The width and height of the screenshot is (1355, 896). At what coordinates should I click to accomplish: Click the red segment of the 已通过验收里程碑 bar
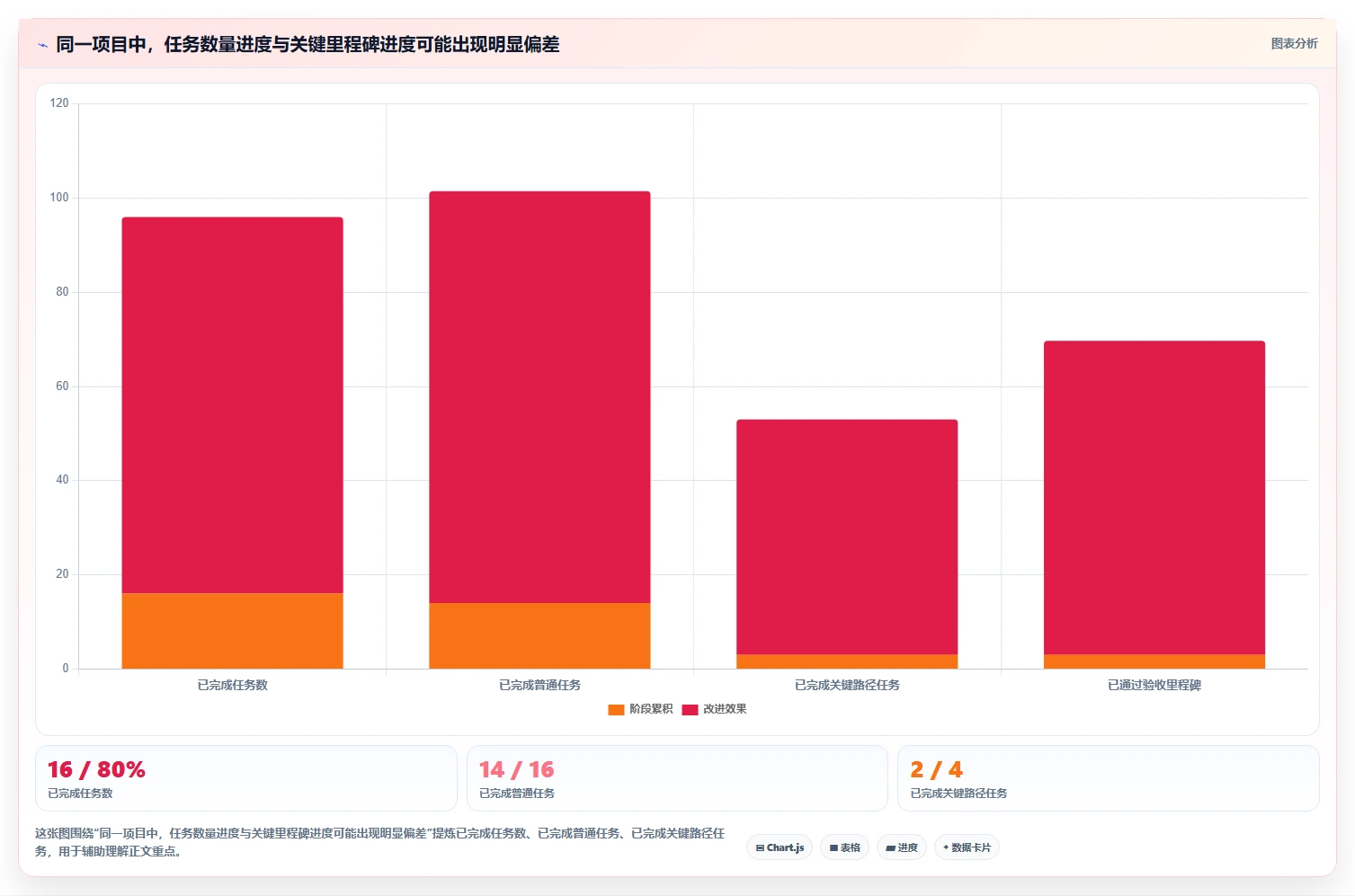1154,498
